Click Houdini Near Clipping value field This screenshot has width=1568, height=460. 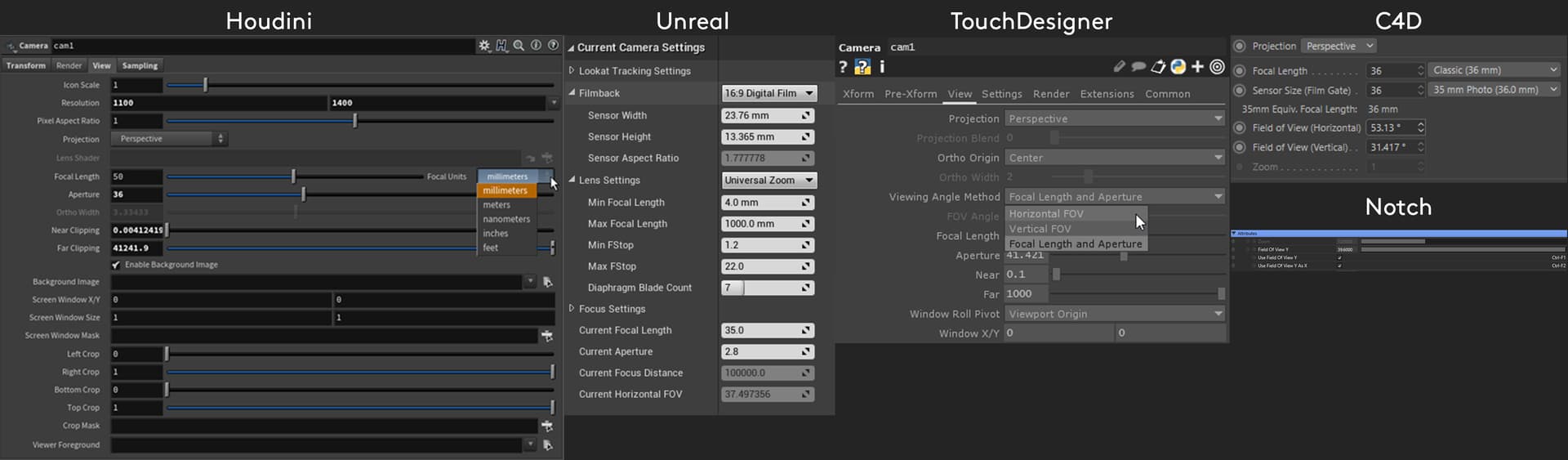point(136,230)
